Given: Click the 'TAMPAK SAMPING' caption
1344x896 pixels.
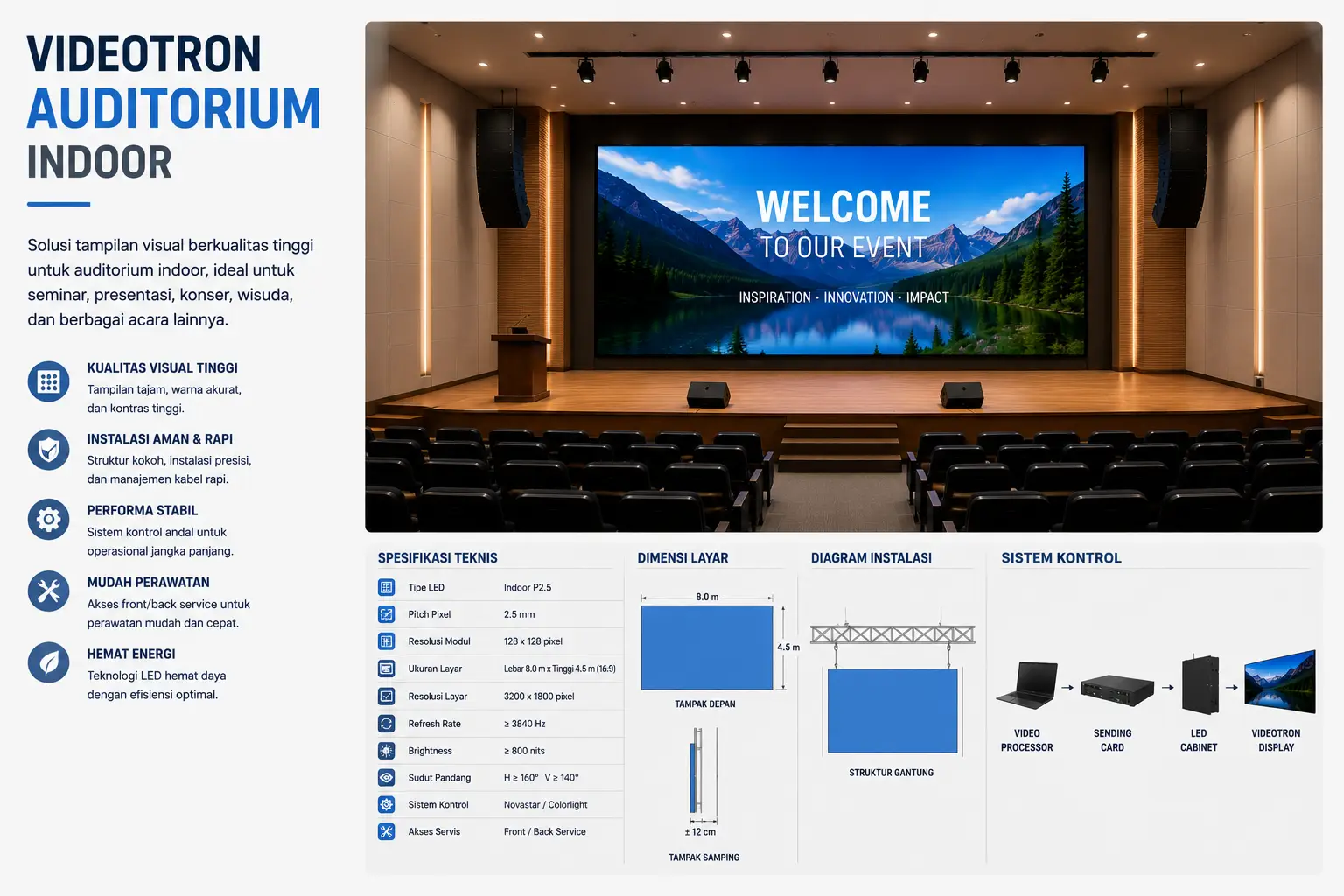Looking at the screenshot, I should (x=704, y=857).
